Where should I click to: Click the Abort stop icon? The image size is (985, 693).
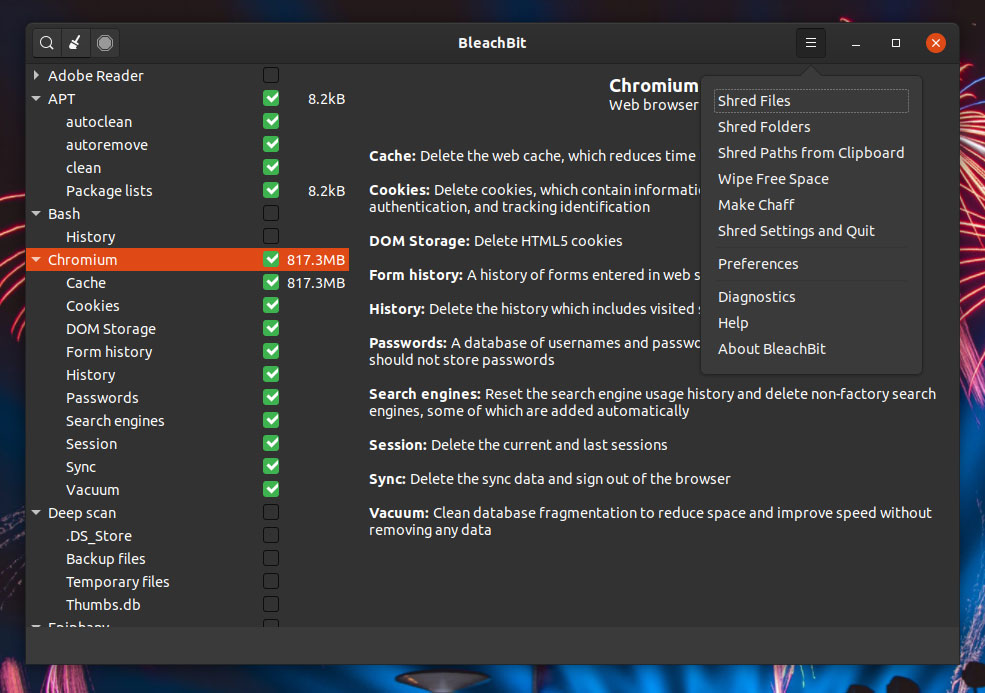(x=105, y=43)
